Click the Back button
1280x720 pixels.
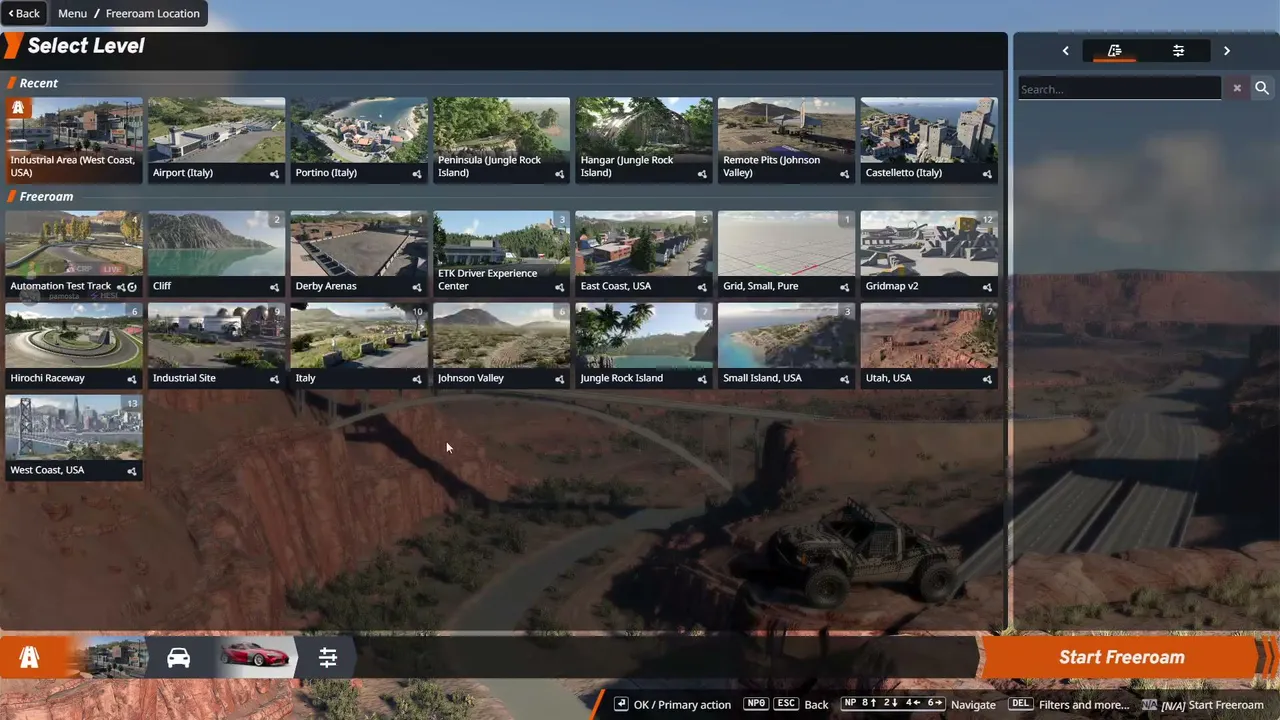[x=24, y=14]
